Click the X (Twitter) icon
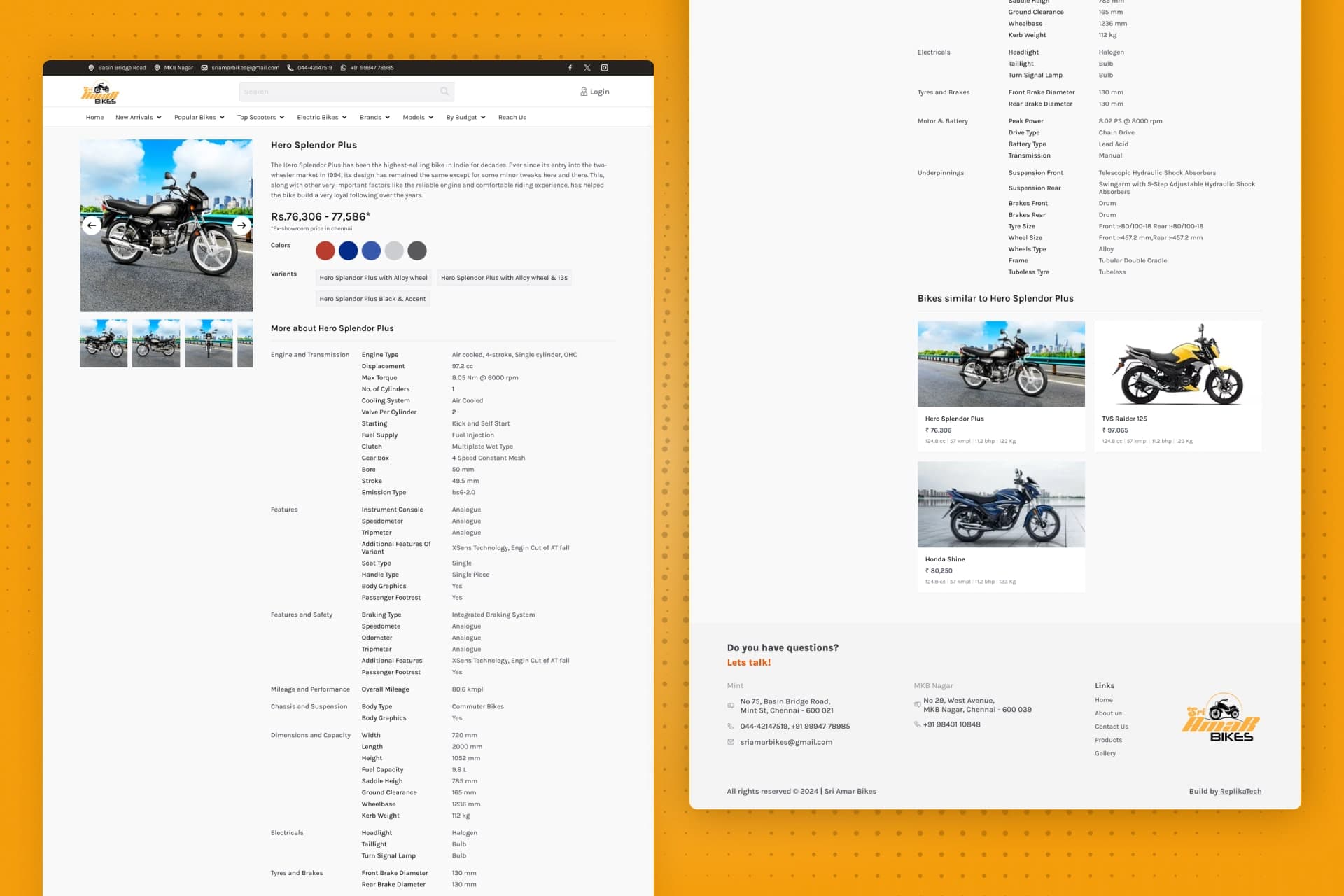The image size is (1344, 896). point(587,67)
